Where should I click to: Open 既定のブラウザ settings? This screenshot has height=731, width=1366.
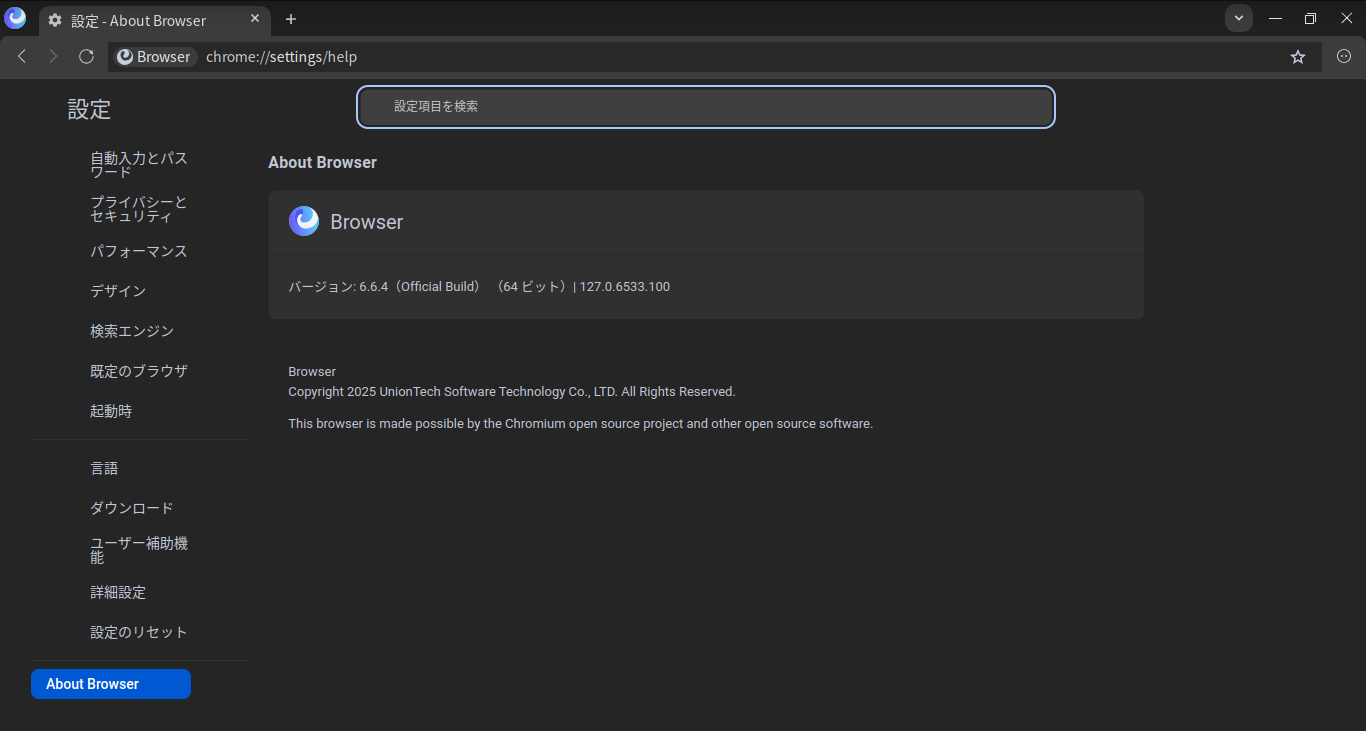coord(139,371)
